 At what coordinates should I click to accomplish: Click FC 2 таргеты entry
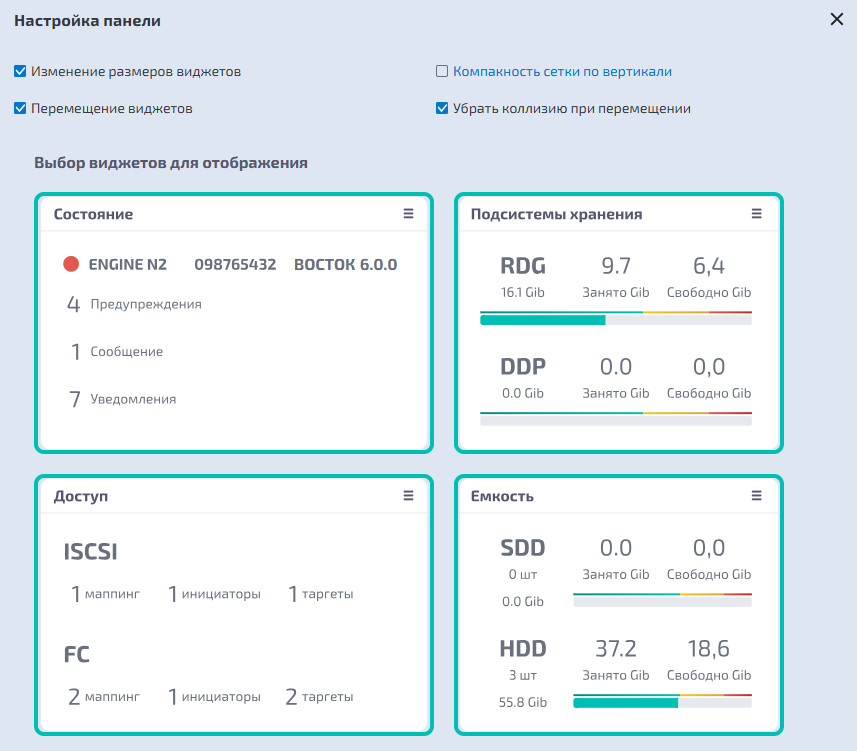(x=319, y=696)
